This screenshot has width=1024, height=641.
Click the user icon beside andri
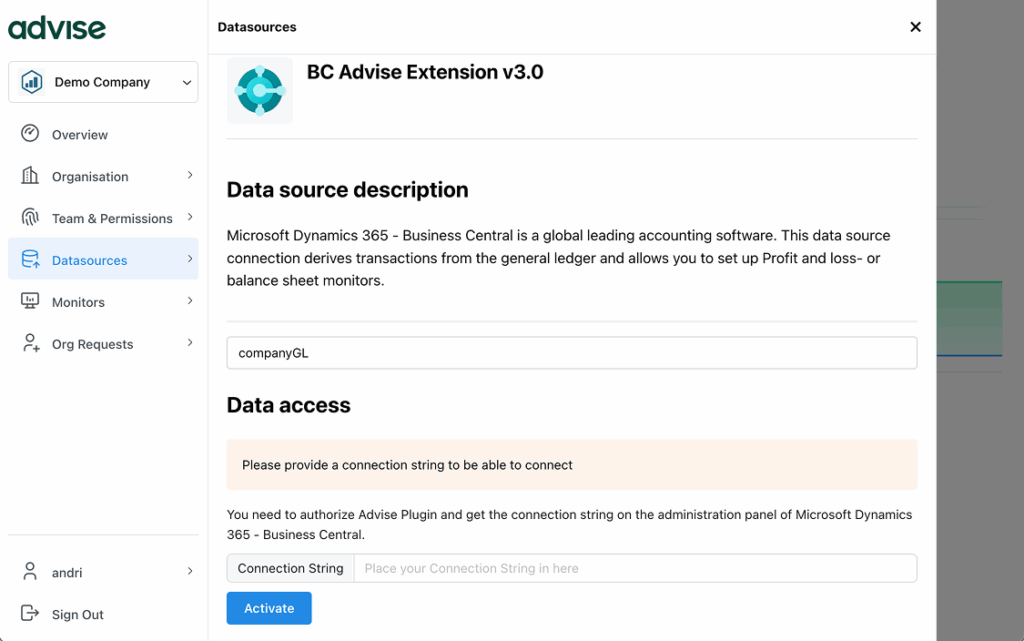coord(30,572)
